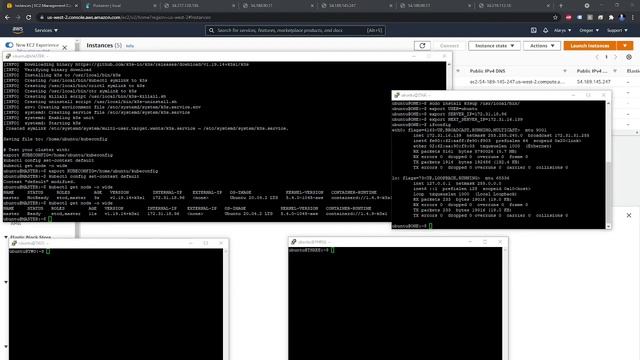The width and height of the screenshot is (640, 360).
Task: Switch to the Portainer browser tab
Action: click(120, 6)
